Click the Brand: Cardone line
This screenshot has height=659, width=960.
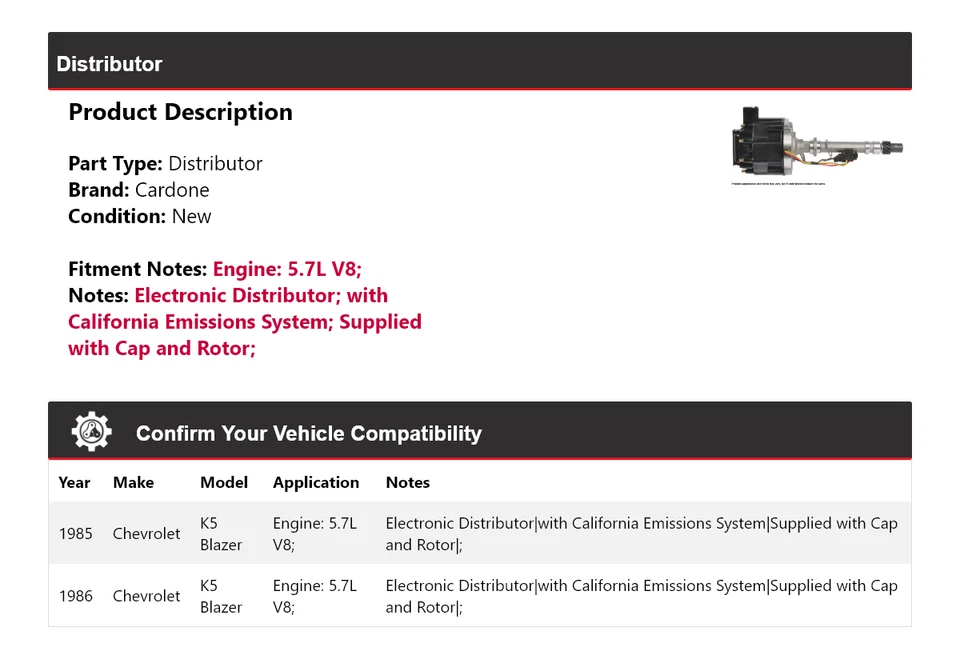point(139,190)
